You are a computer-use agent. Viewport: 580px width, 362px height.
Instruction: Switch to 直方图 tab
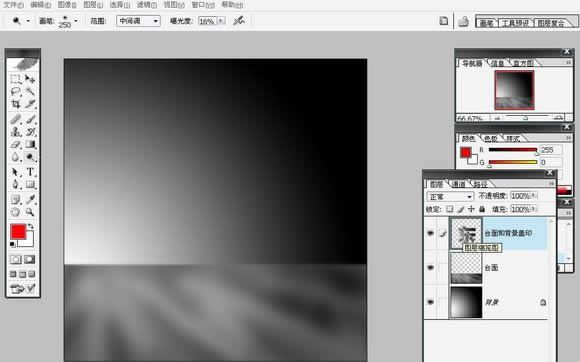pos(523,63)
